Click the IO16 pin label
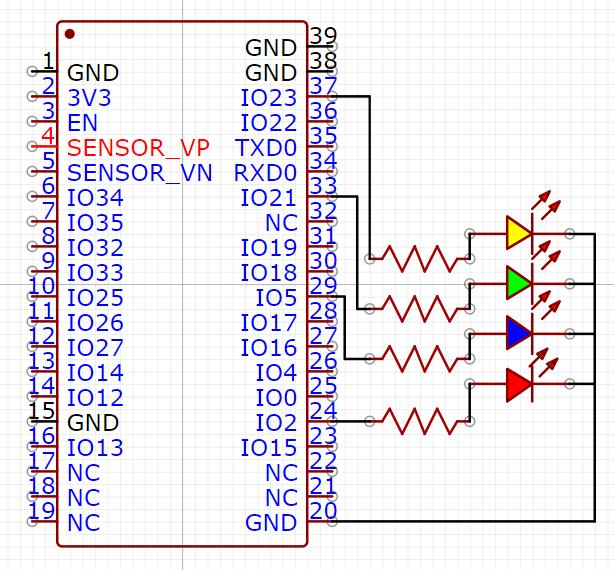 click(269, 348)
